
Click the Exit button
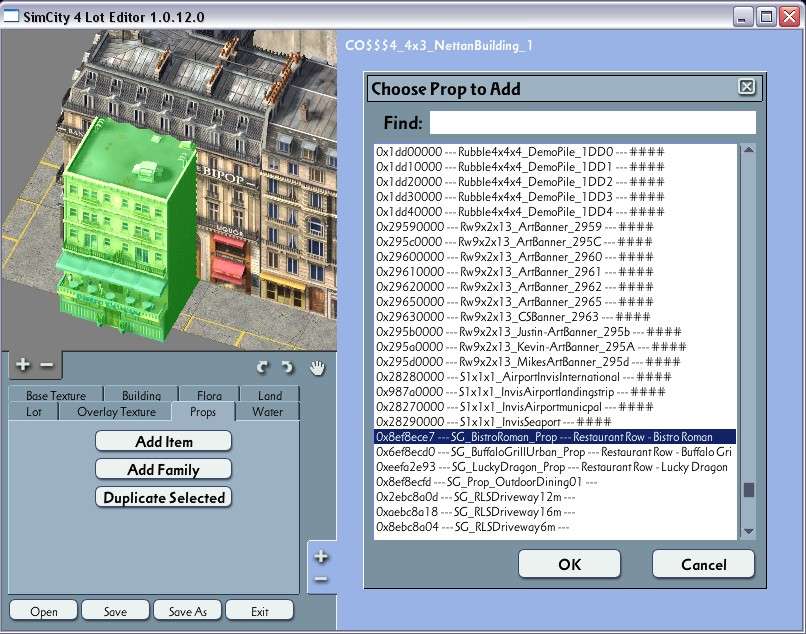point(260,611)
